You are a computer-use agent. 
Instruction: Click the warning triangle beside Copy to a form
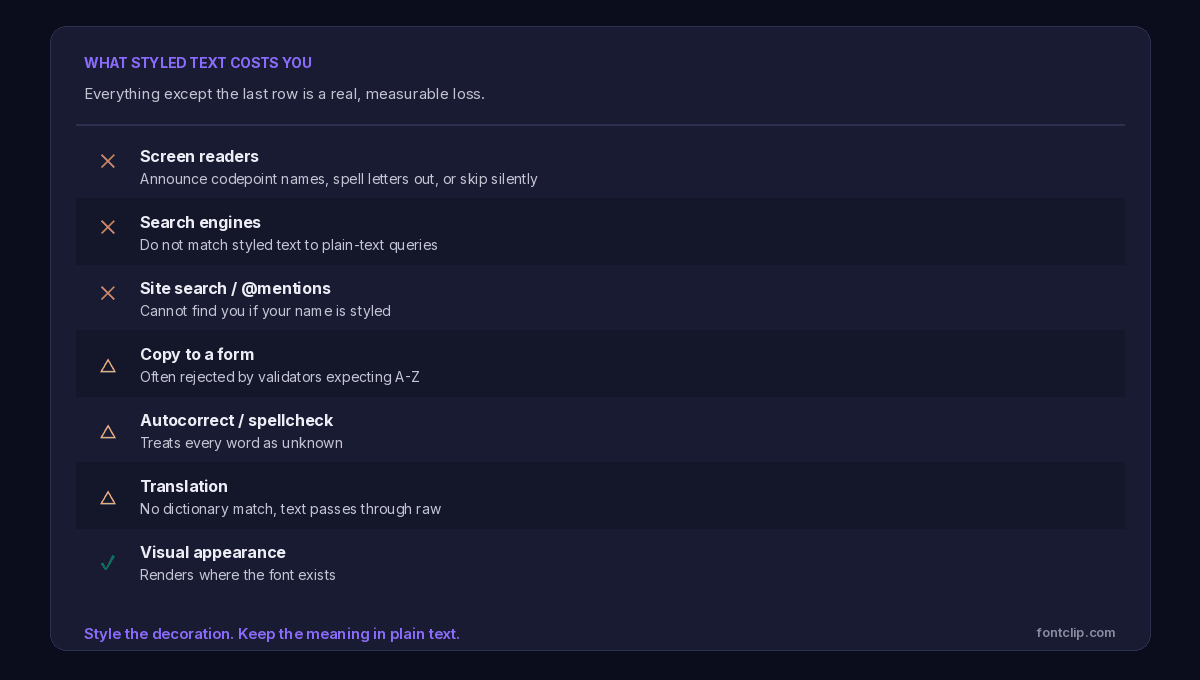pyautogui.click(x=108, y=365)
